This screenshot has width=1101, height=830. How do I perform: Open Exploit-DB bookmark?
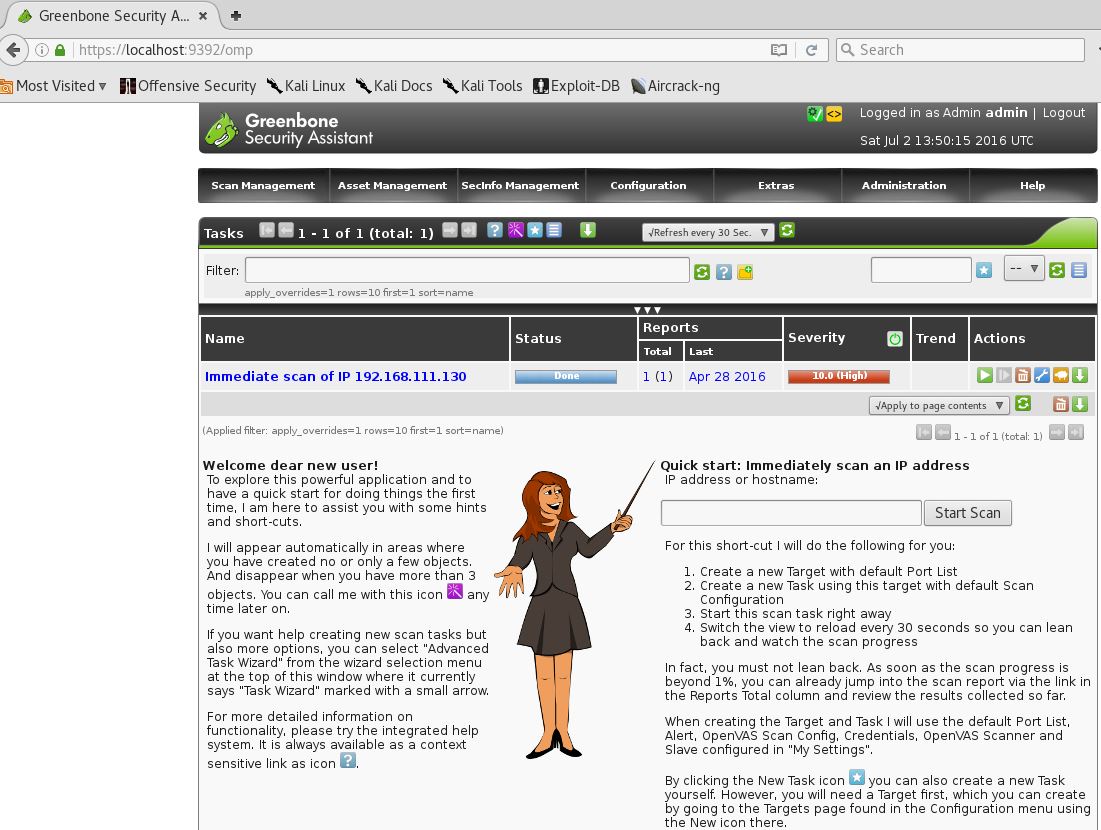pyautogui.click(x=576, y=86)
